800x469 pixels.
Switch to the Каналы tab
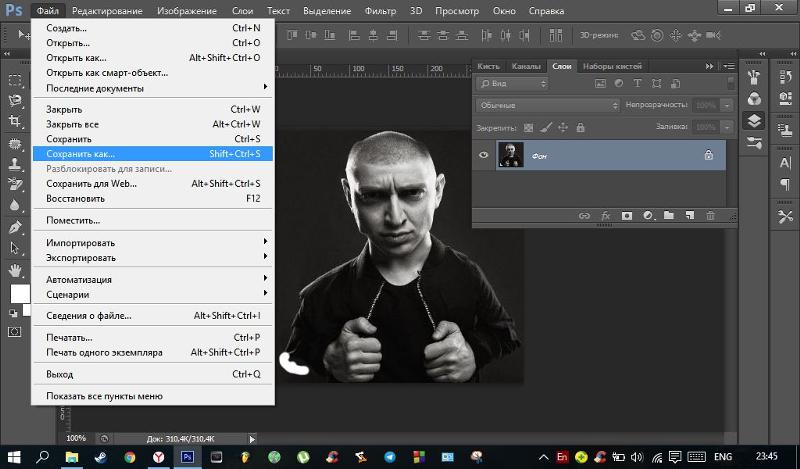(x=526, y=66)
